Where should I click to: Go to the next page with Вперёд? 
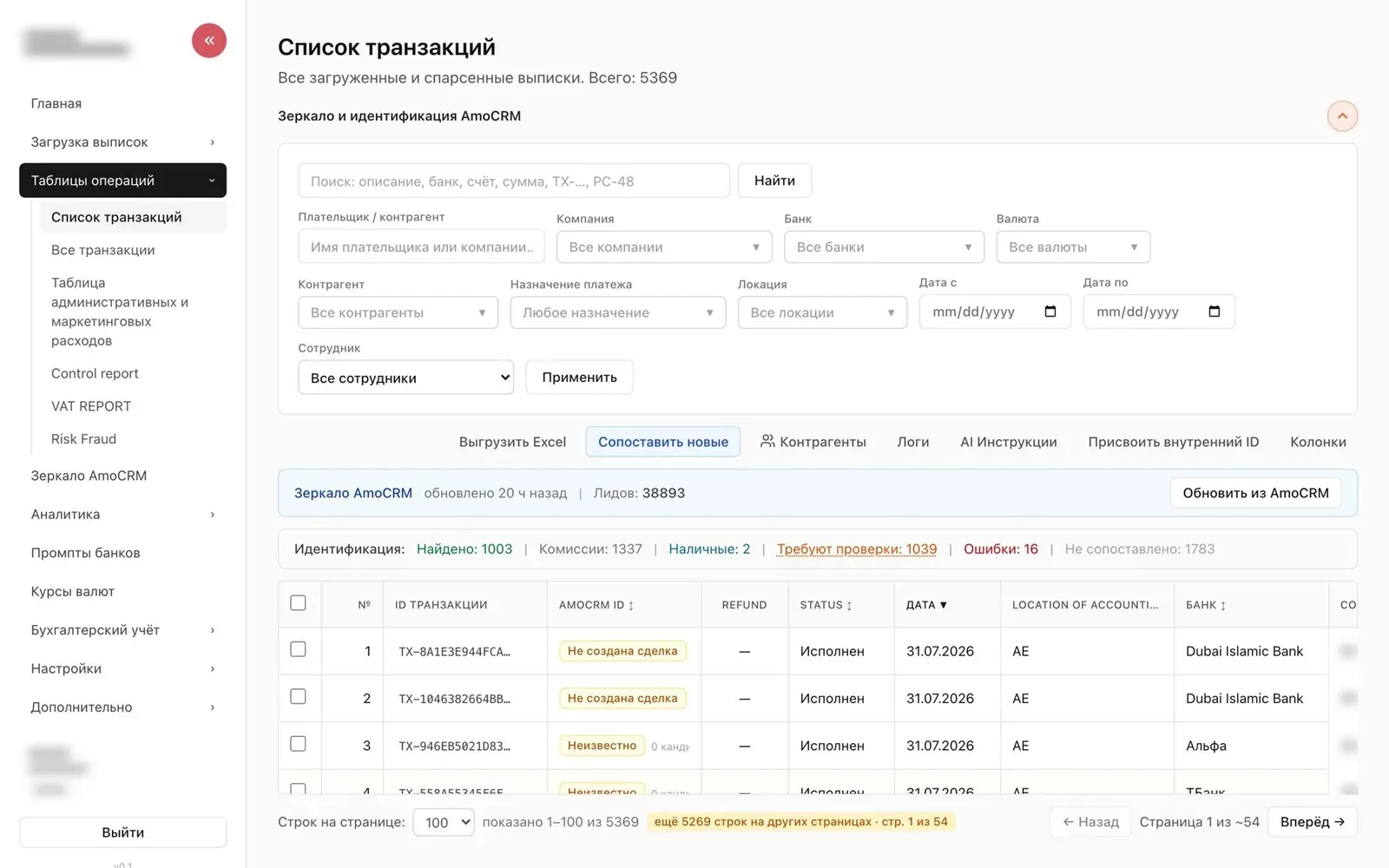point(1313,822)
